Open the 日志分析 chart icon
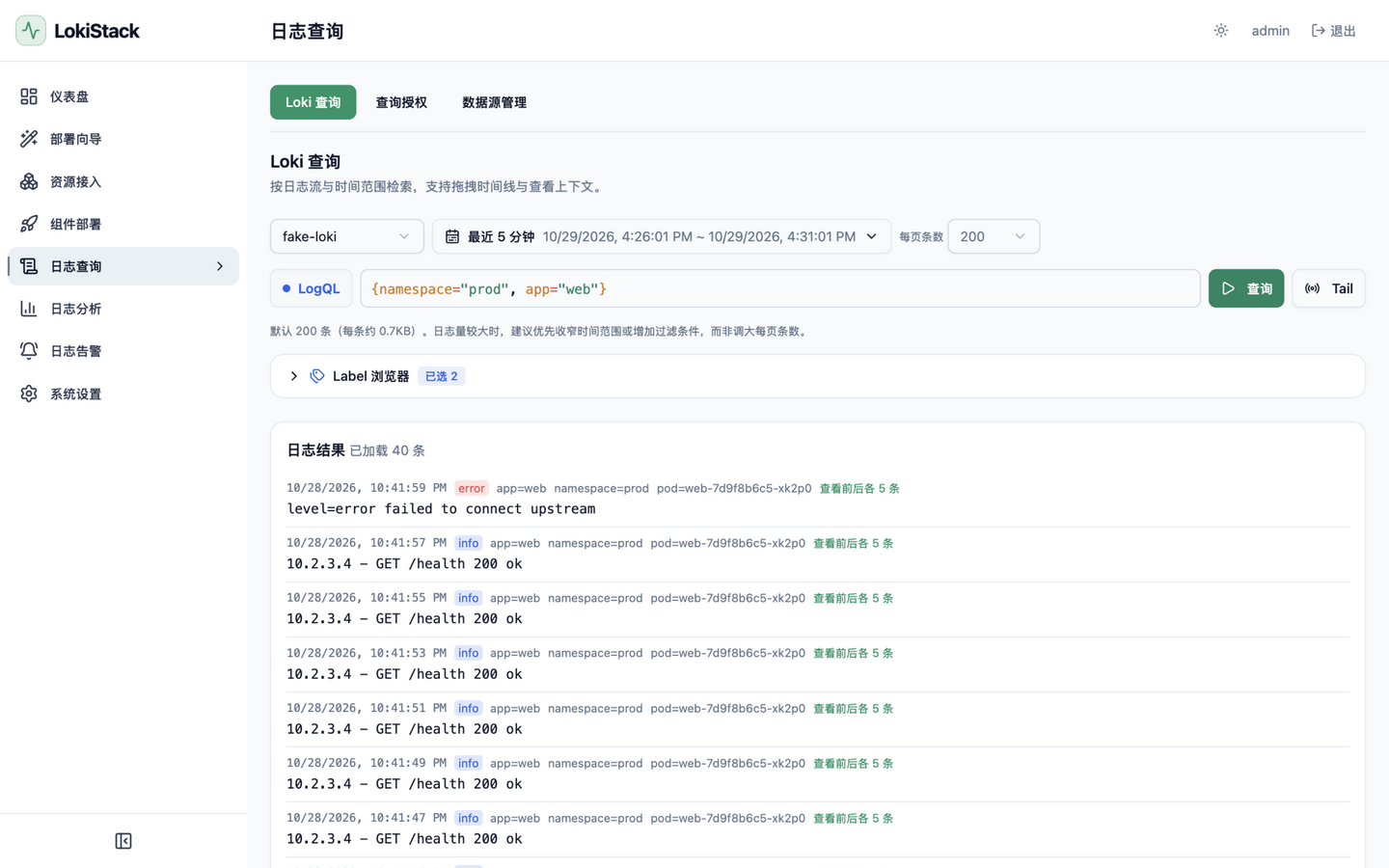Screen dimensions: 1389x868 tap(29, 309)
